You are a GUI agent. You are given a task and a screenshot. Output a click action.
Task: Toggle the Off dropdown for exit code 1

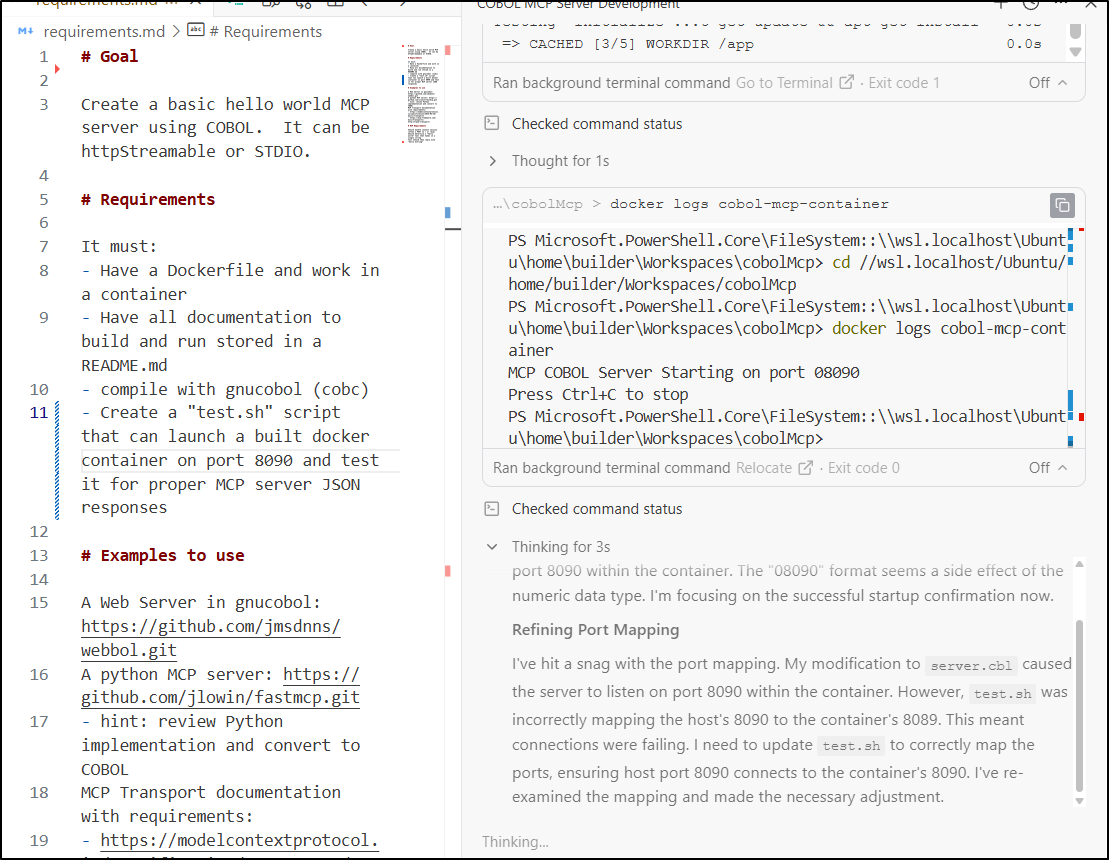pyautogui.click(x=1048, y=83)
